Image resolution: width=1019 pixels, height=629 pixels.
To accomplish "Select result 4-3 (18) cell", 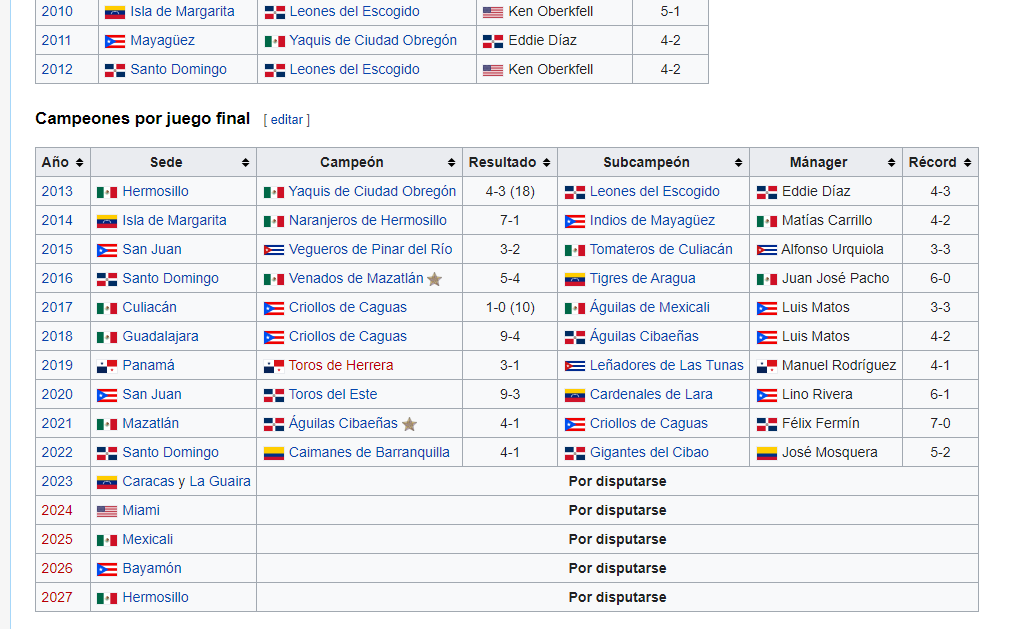I will point(510,192).
